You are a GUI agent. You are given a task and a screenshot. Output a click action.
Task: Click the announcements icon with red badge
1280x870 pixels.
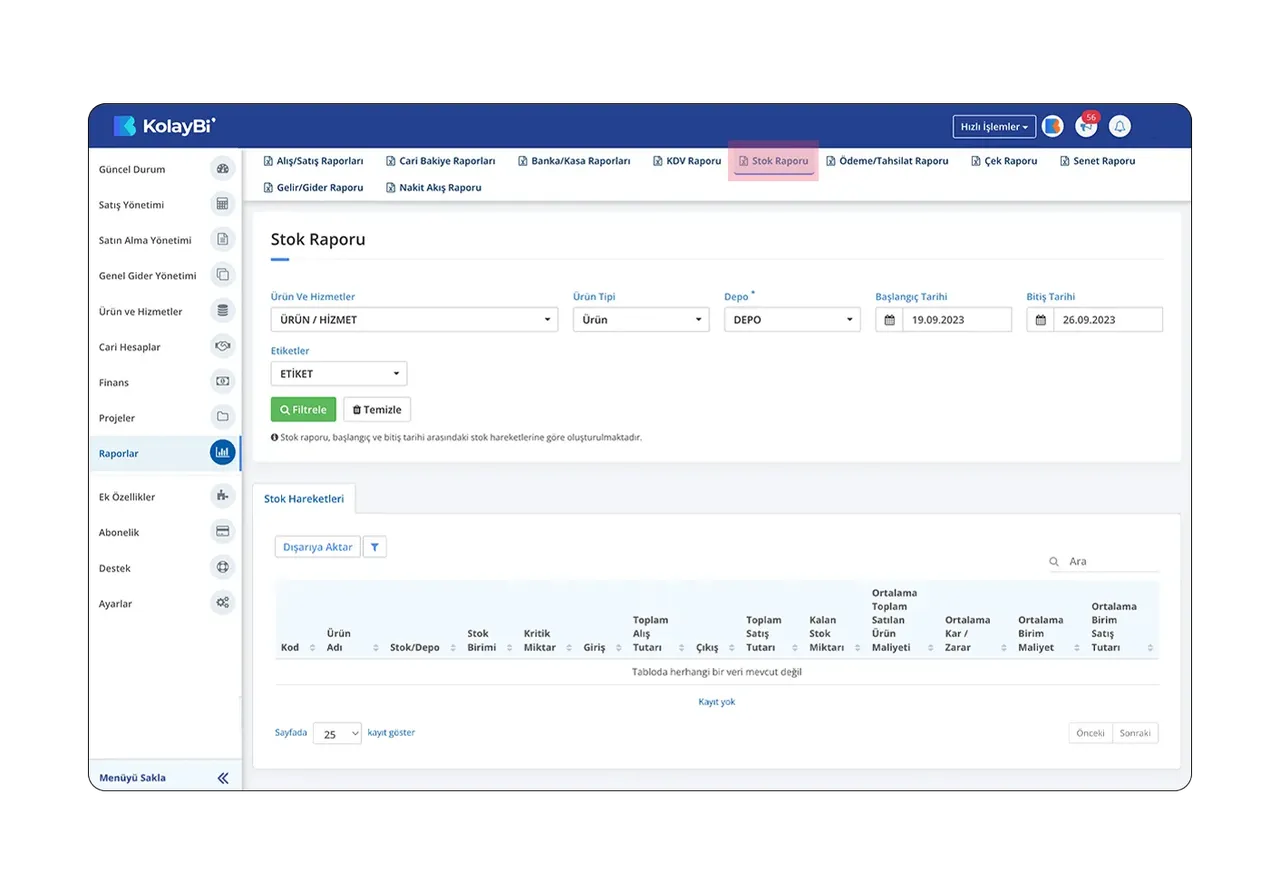point(1086,126)
